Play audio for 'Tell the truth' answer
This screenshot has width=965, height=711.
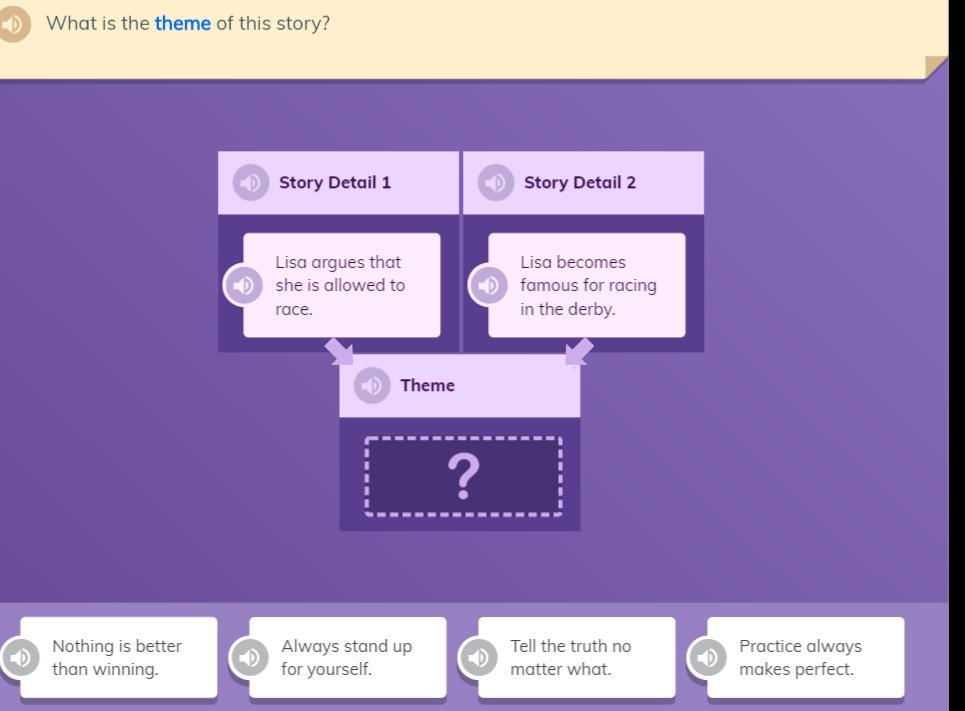[478, 657]
